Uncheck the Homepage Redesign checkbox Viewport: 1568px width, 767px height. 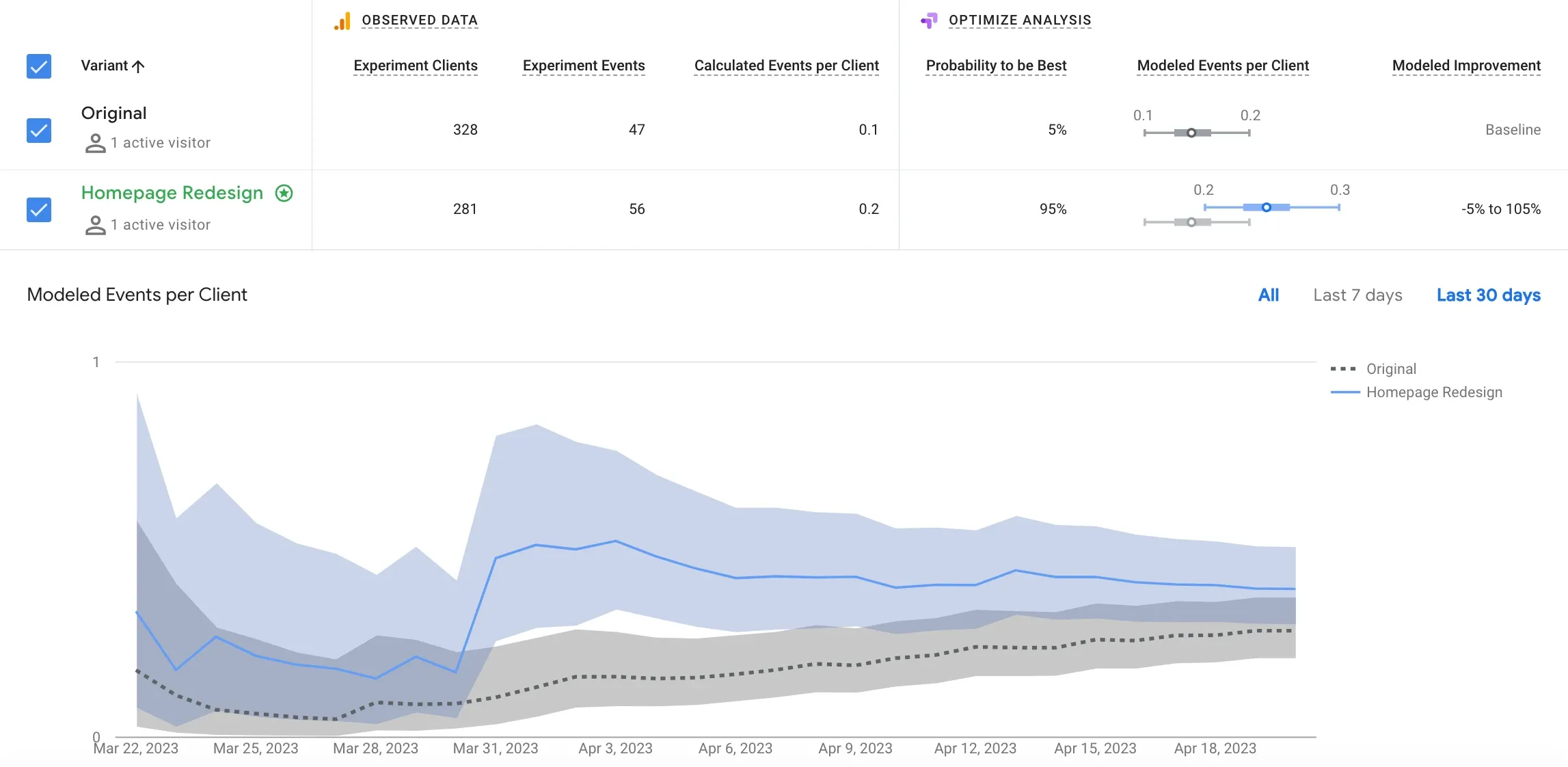coord(39,209)
